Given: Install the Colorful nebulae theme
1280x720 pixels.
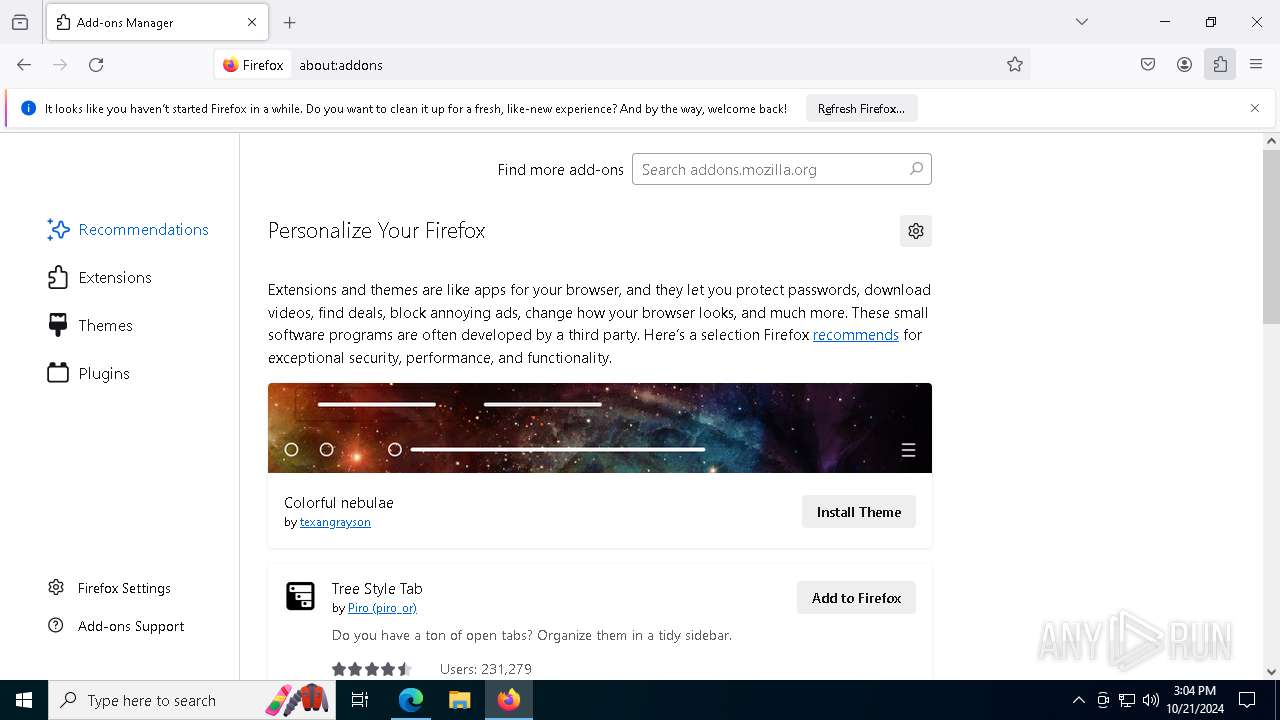Looking at the screenshot, I should 858,512.
